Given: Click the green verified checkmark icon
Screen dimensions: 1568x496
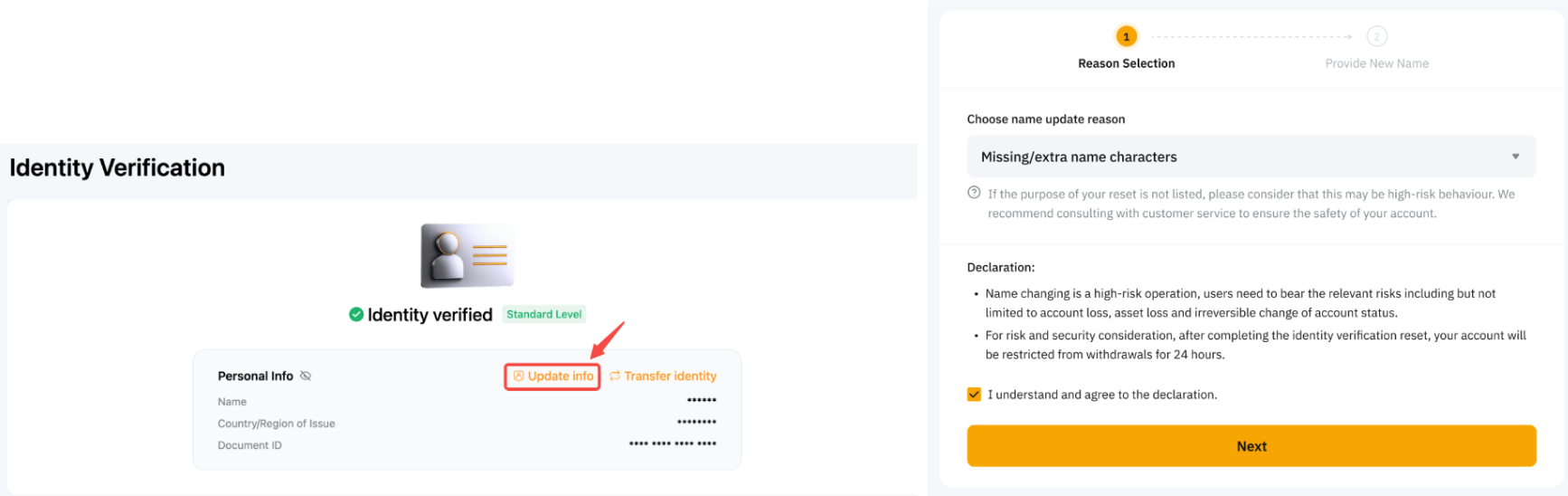Looking at the screenshot, I should coord(356,314).
